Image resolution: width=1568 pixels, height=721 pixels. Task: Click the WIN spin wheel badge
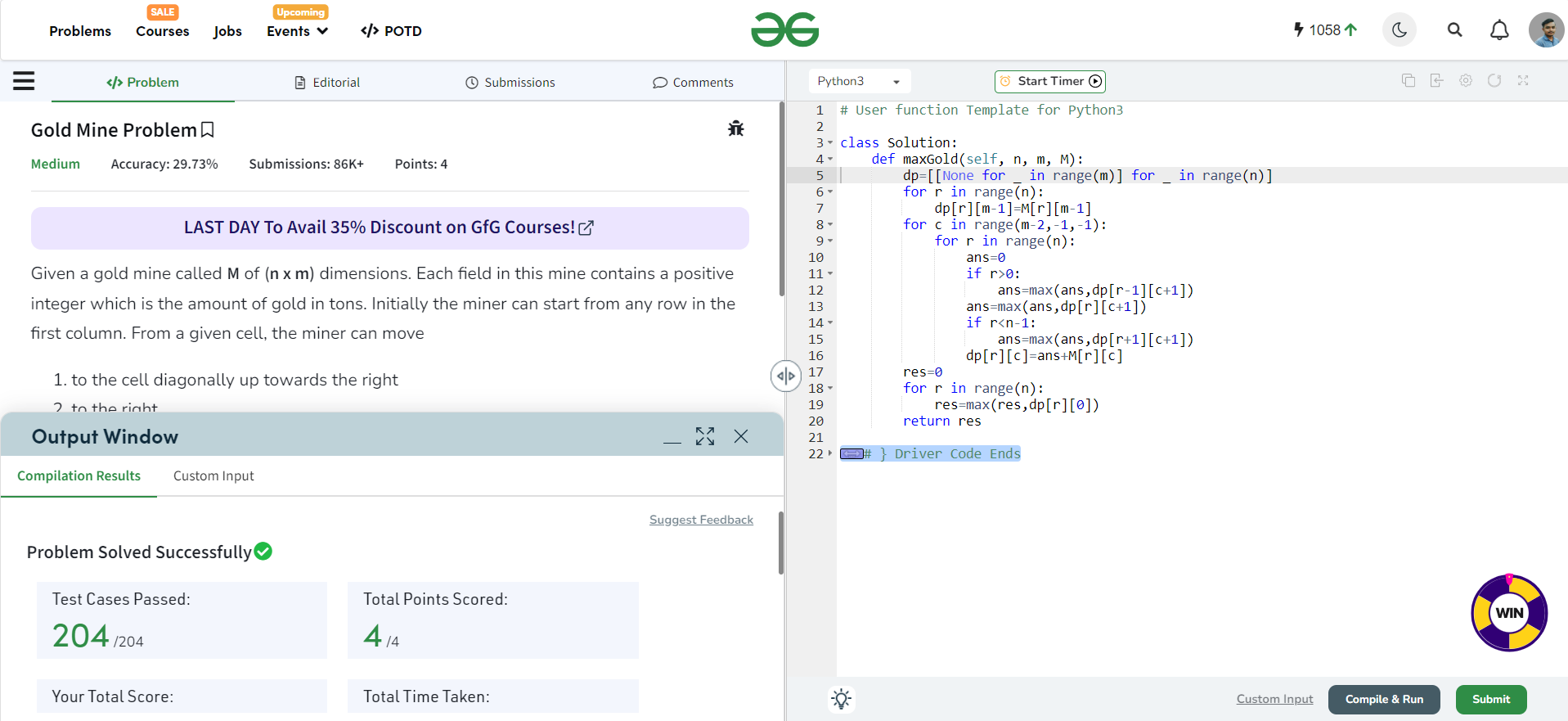1509,613
